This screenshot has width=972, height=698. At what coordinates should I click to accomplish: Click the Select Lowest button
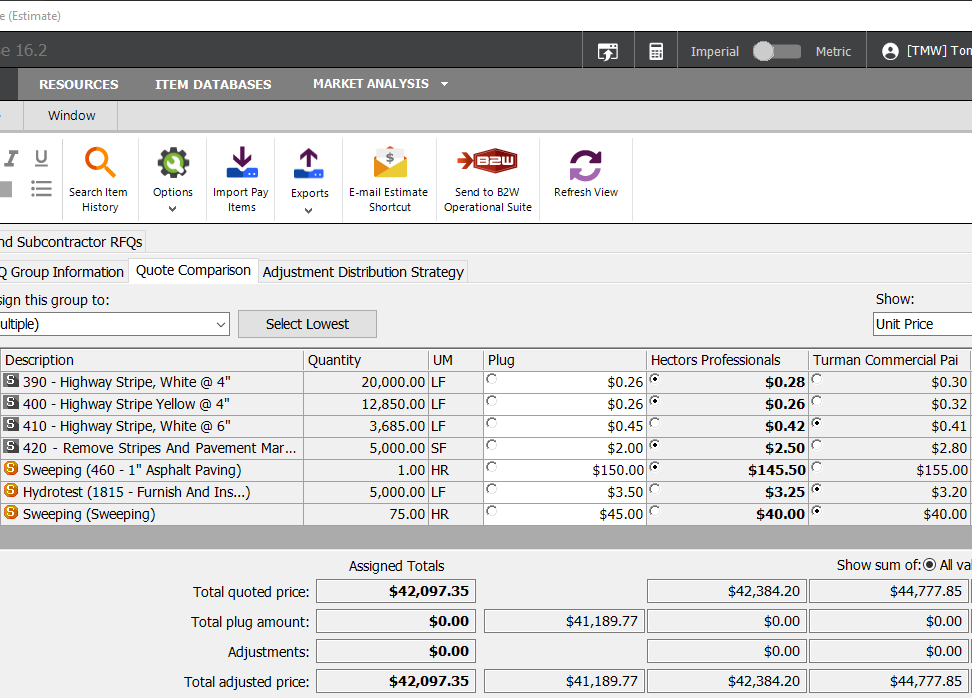(307, 324)
